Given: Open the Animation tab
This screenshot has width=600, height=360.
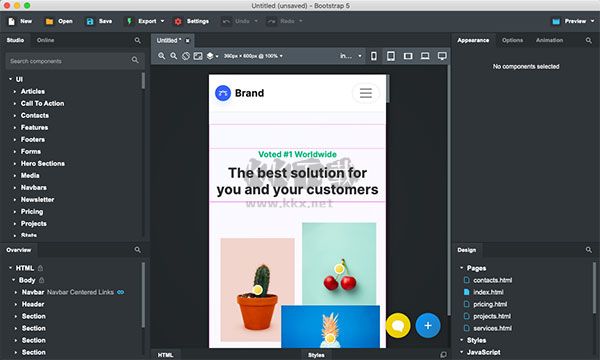Looking at the screenshot, I should coord(549,40).
